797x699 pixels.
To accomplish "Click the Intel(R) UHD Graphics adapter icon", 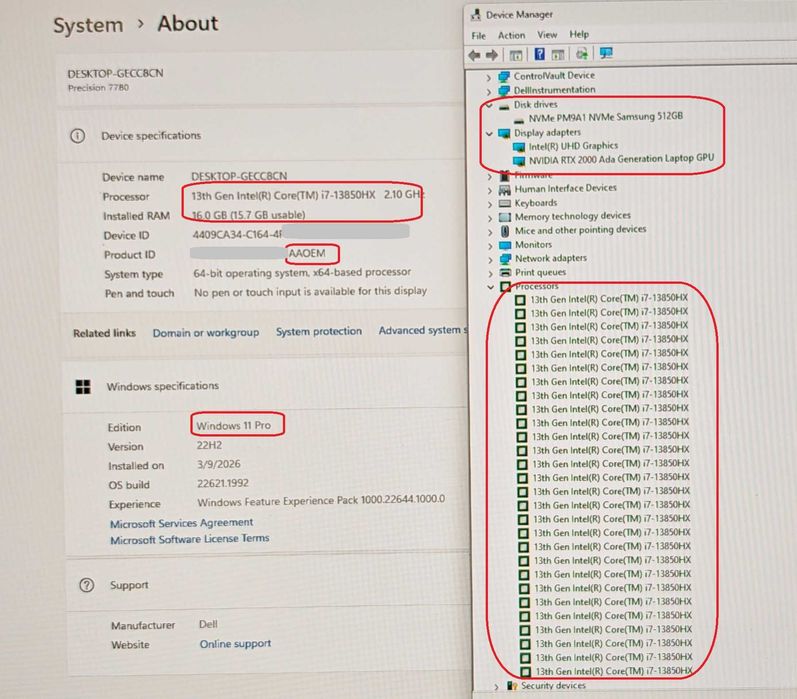I will click(519, 147).
